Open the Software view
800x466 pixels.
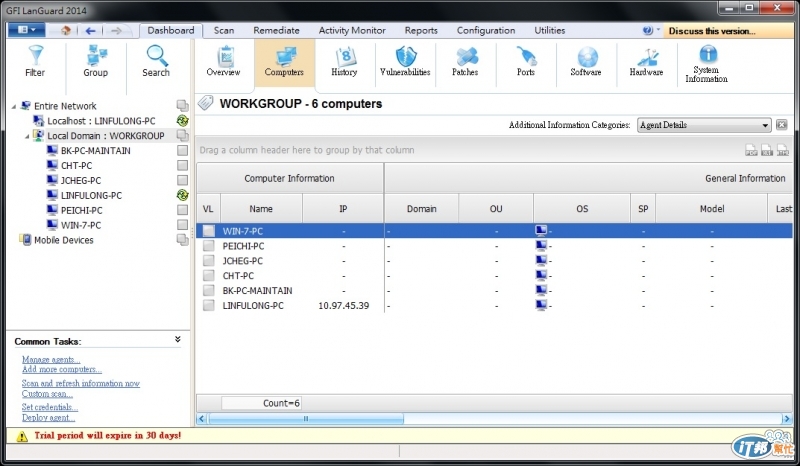click(586, 62)
